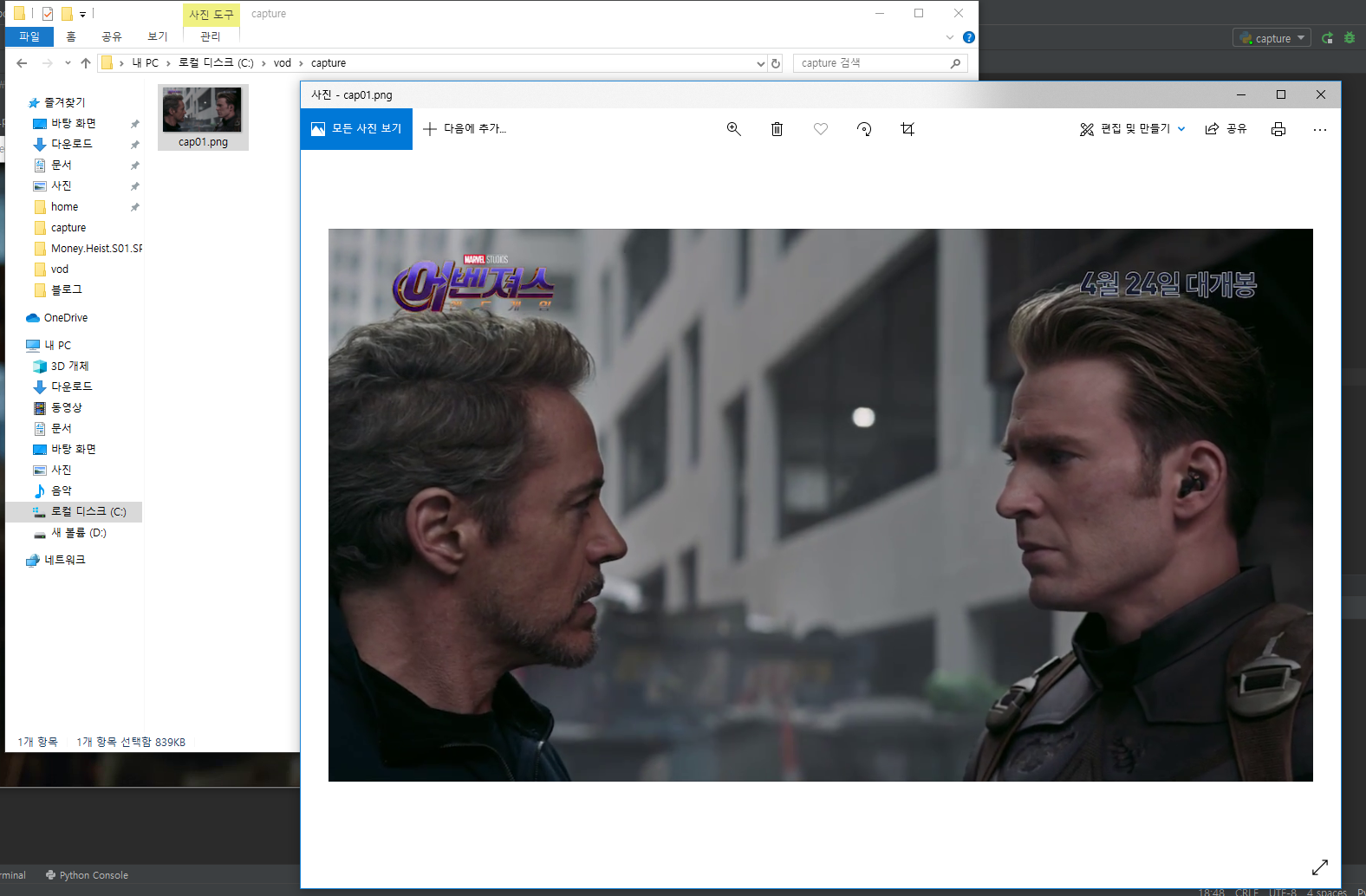The image size is (1366, 896).
Task: Open the File tab in Explorer
Action: coord(29,36)
